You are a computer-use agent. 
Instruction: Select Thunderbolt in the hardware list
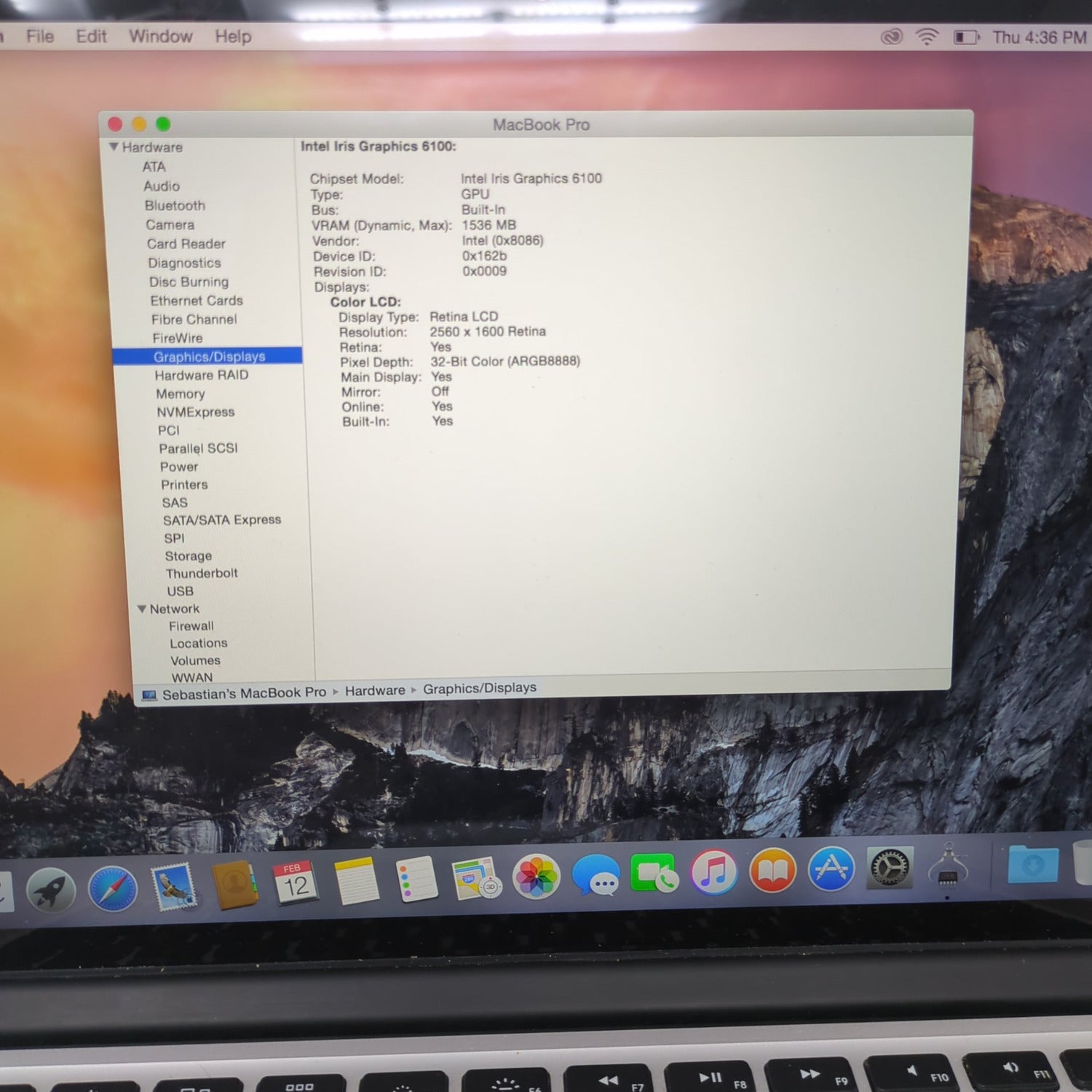pos(202,574)
